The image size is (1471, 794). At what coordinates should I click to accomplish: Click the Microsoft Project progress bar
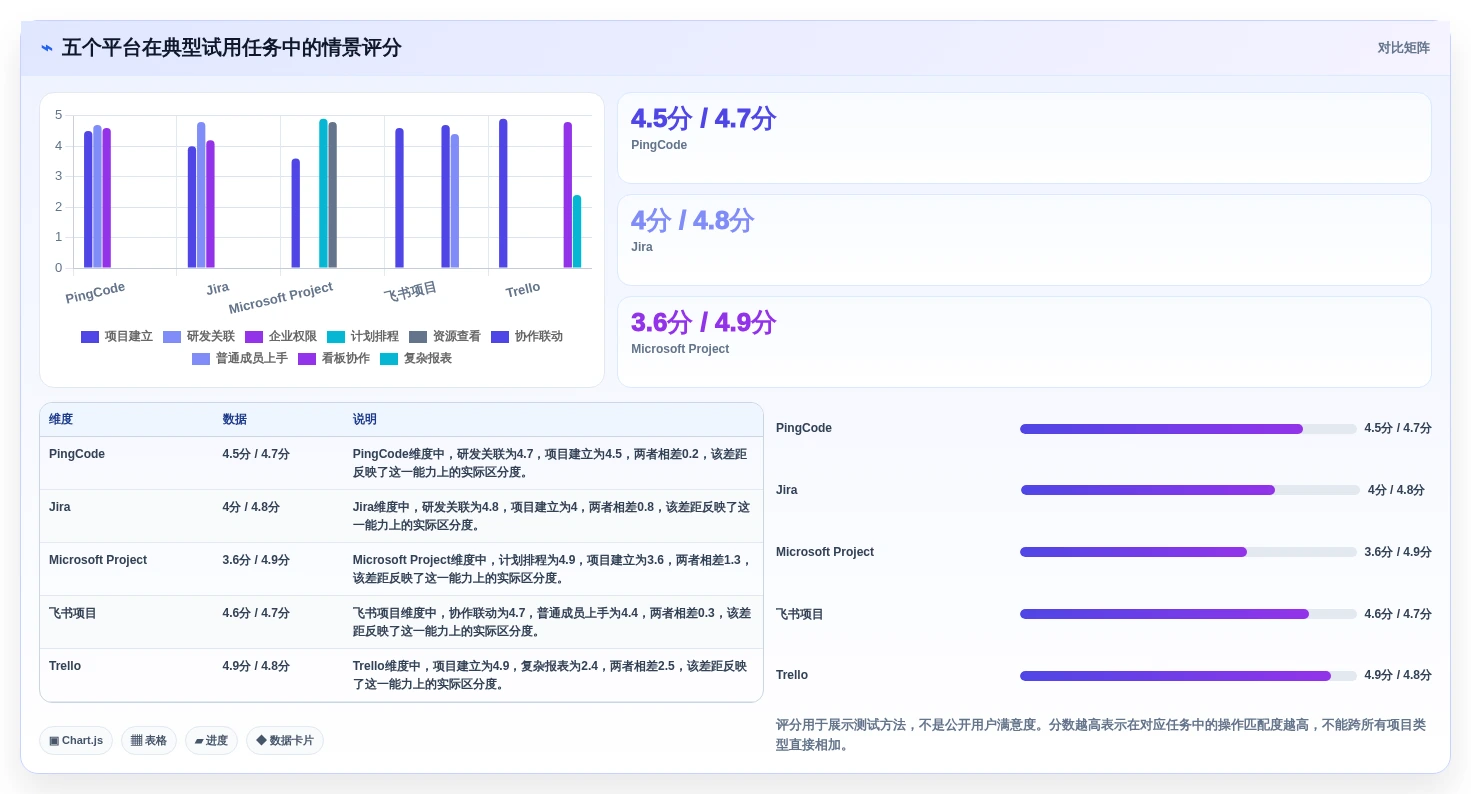tap(1188, 552)
